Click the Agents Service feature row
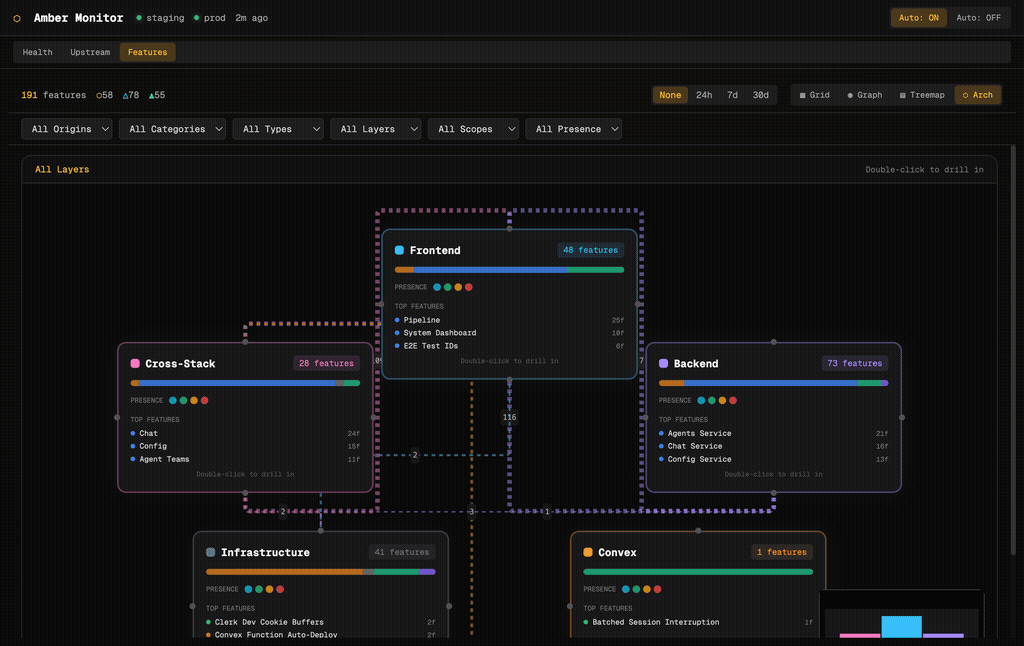Image resolution: width=1024 pixels, height=646 pixels. (773, 433)
